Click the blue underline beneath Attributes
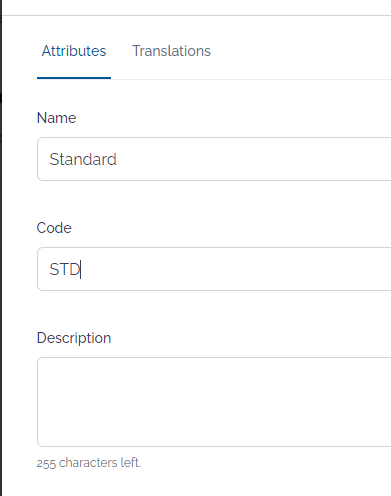This screenshot has width=391, height=496. coord(74,78)
